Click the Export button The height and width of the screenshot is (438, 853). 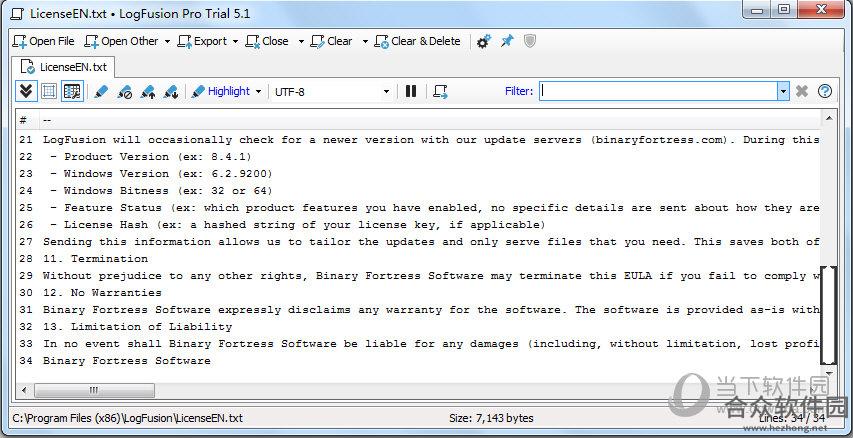(x=202, y=41)
